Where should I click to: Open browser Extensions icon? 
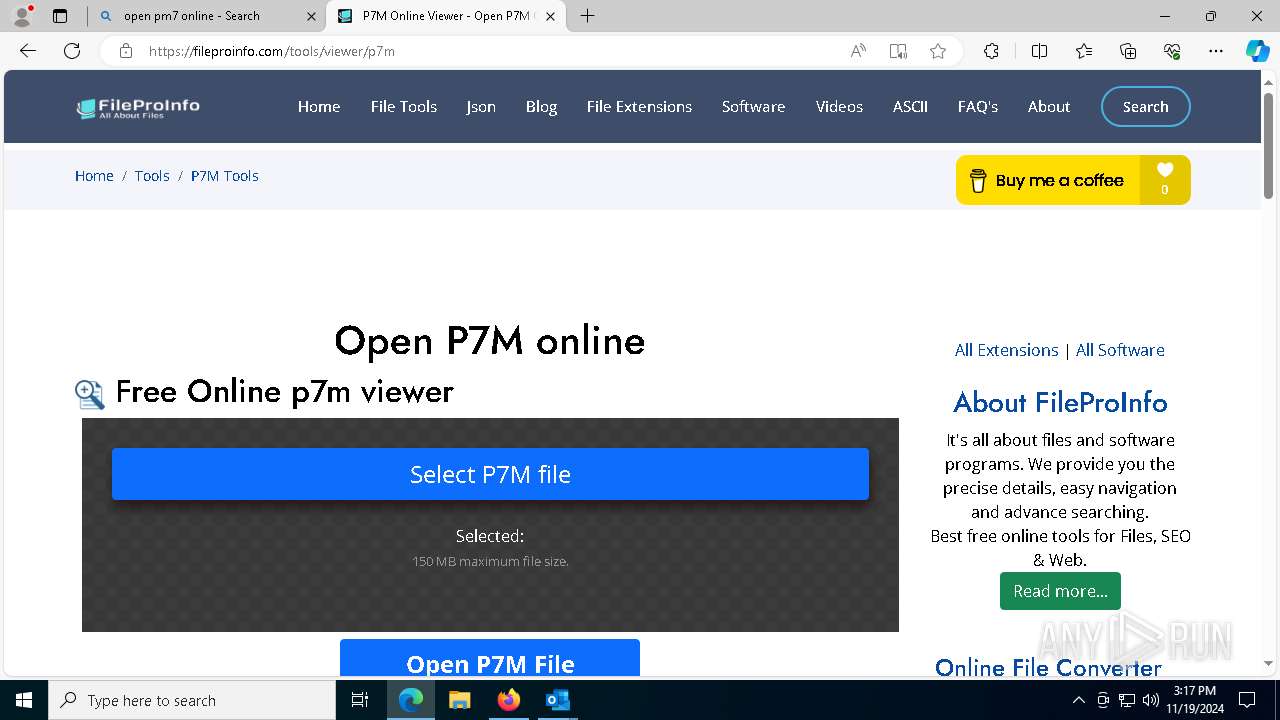tap(991, 51)
